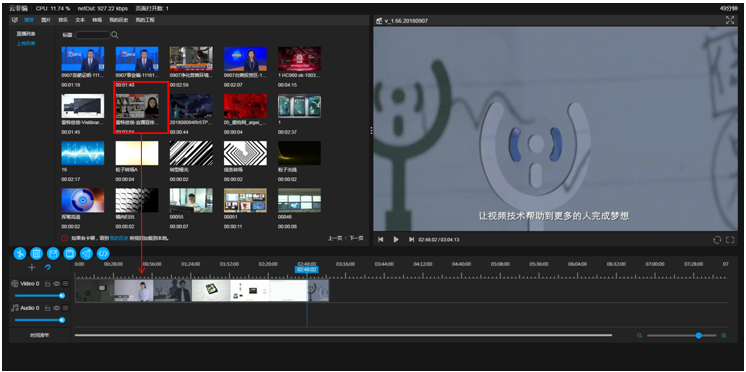Switch to the 转场 tab

(97, 20)
